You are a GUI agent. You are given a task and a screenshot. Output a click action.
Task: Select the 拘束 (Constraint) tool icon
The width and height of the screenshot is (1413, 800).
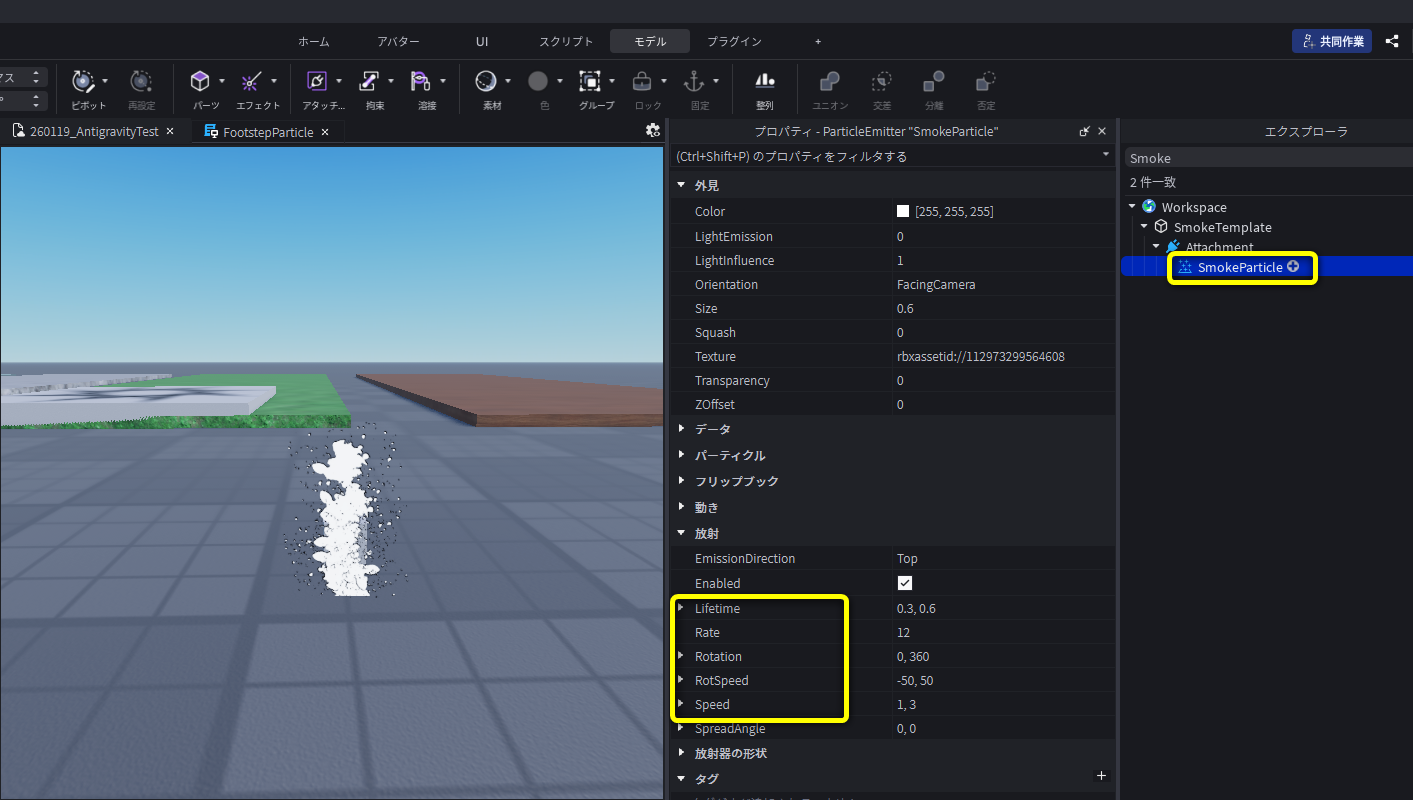(369, 81)
